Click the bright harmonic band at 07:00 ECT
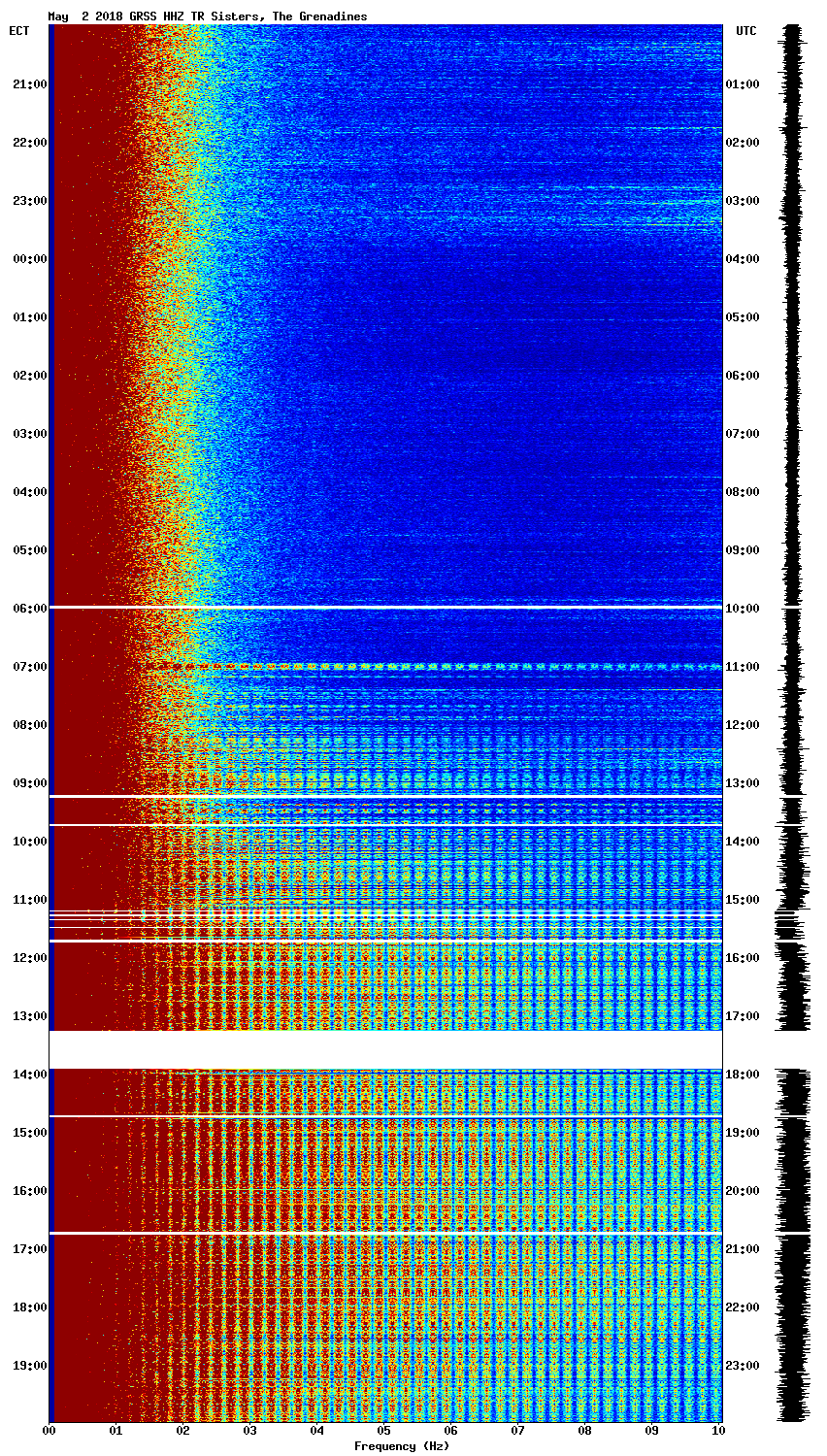Screen dimensions: 827x1456 (434, 667)
